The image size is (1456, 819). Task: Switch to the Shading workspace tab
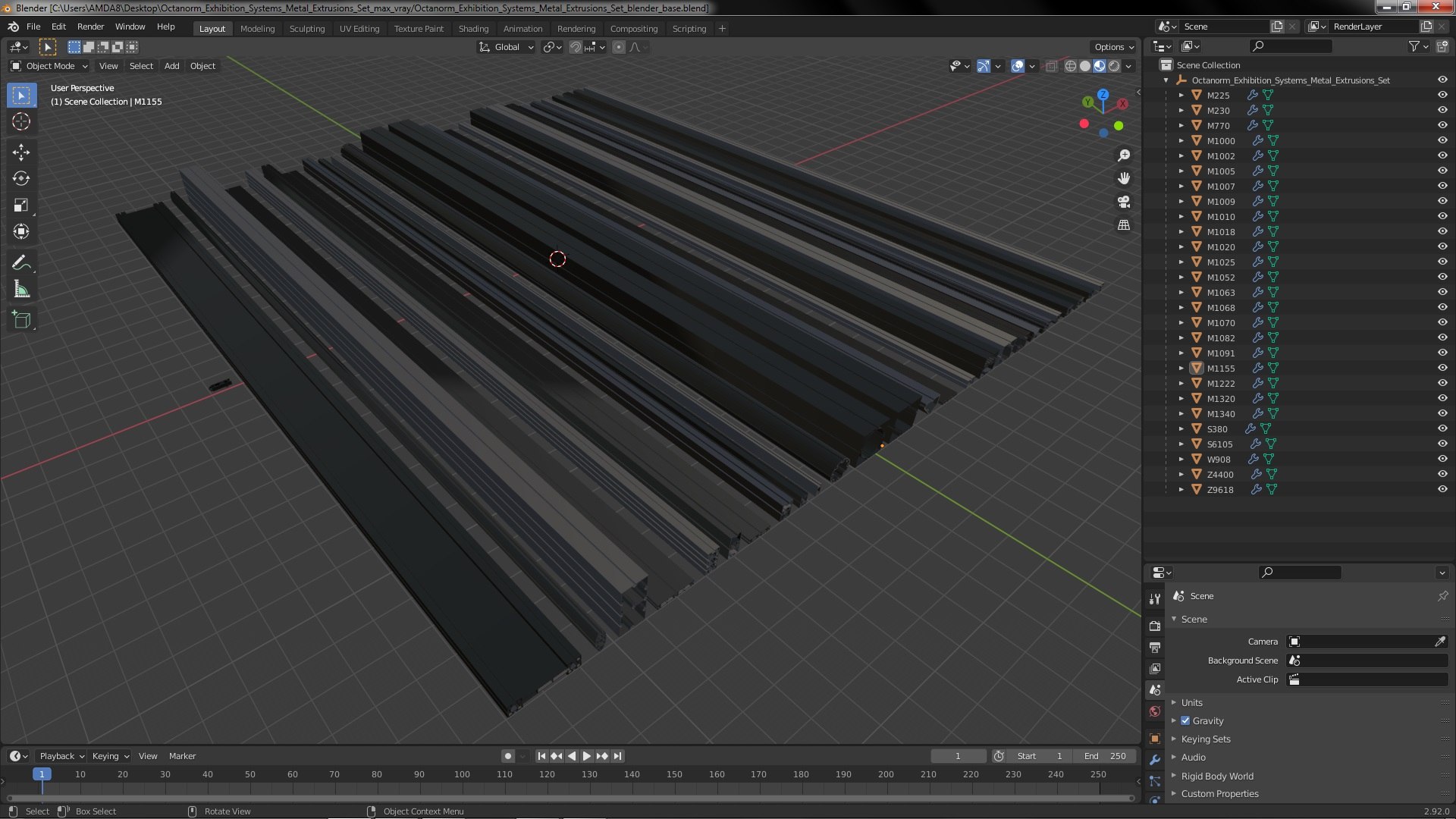point(473,29)
